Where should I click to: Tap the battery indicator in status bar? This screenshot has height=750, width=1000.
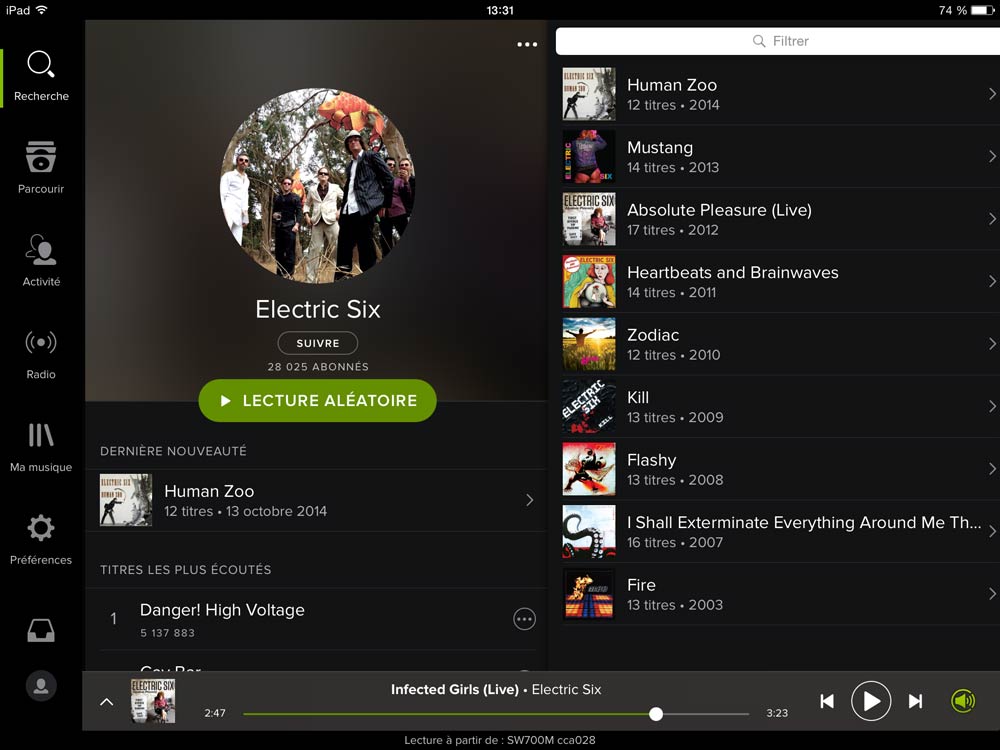pos(983,10)
